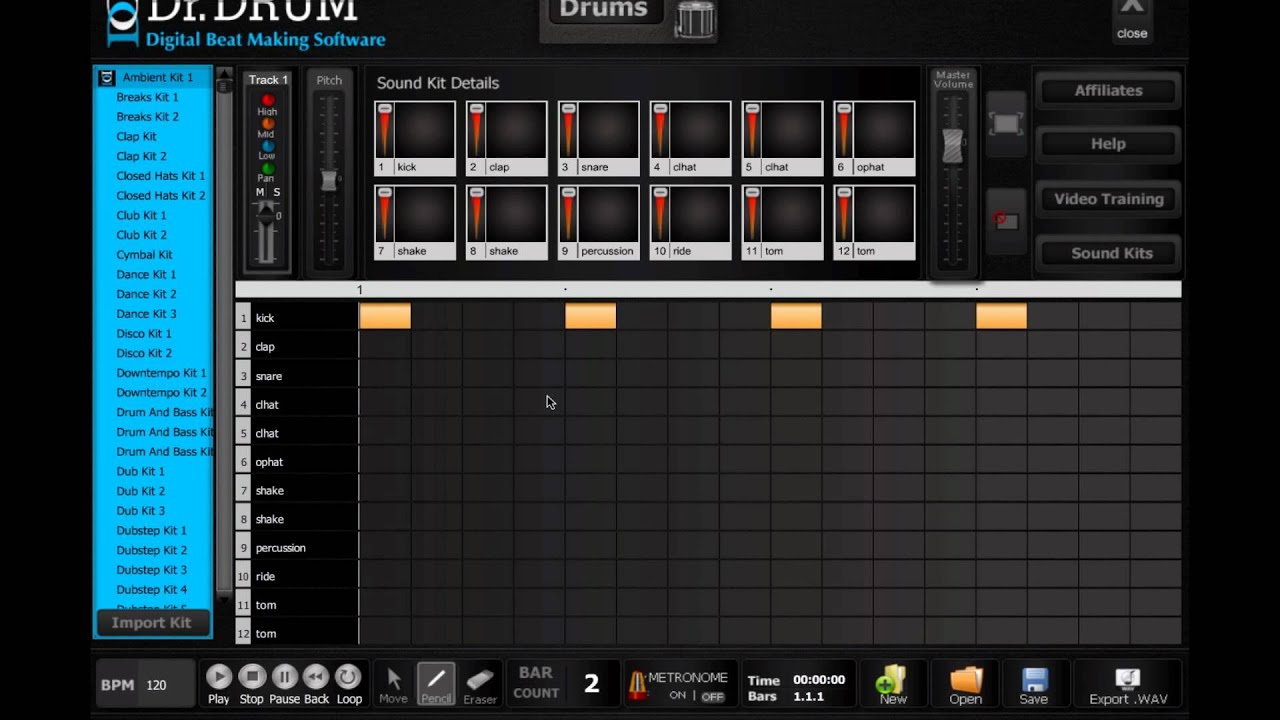
Task: Turn the metronome OFF
Action: [712, 697]
